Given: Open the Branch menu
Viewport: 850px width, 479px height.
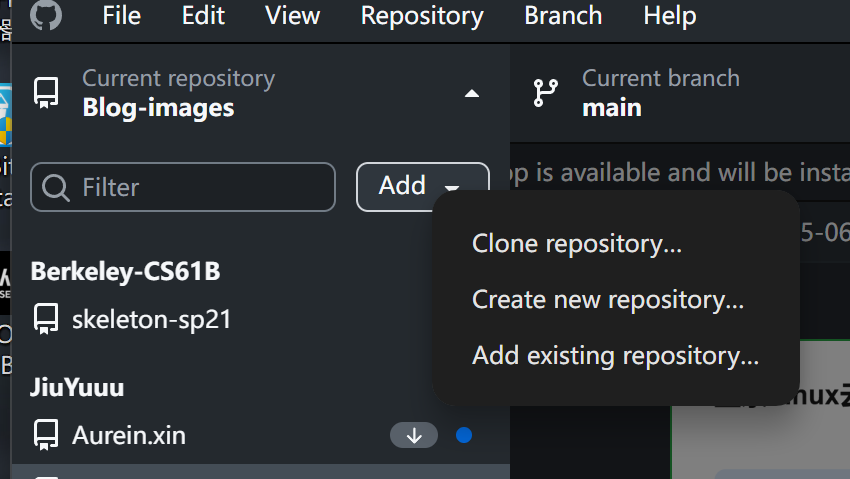Looking at the screenshot, I should tap(563, 15).
